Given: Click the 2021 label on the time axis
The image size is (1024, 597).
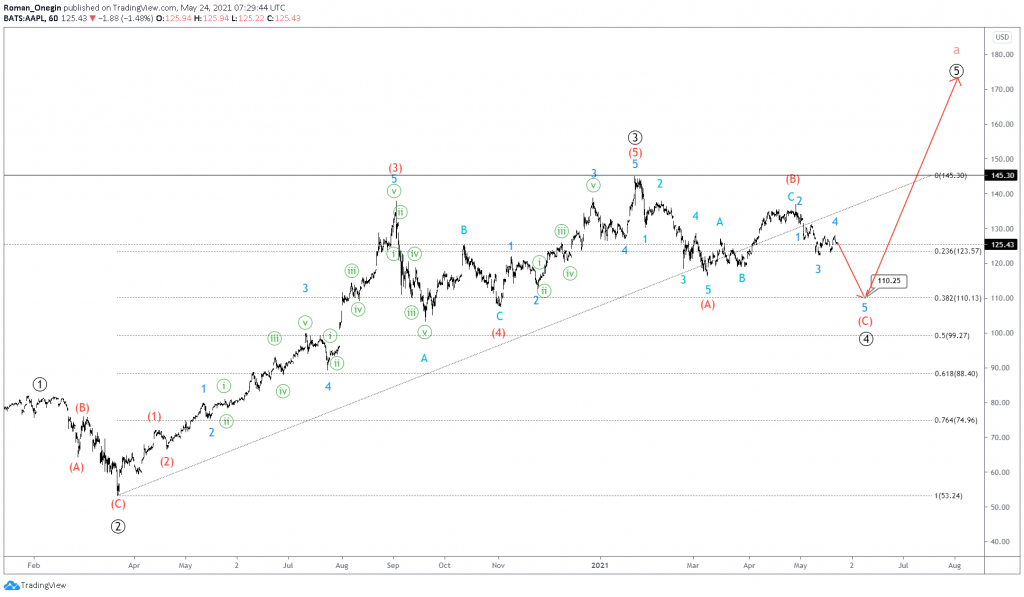Looking at the screenshot, I should click(x=600, y=565).
